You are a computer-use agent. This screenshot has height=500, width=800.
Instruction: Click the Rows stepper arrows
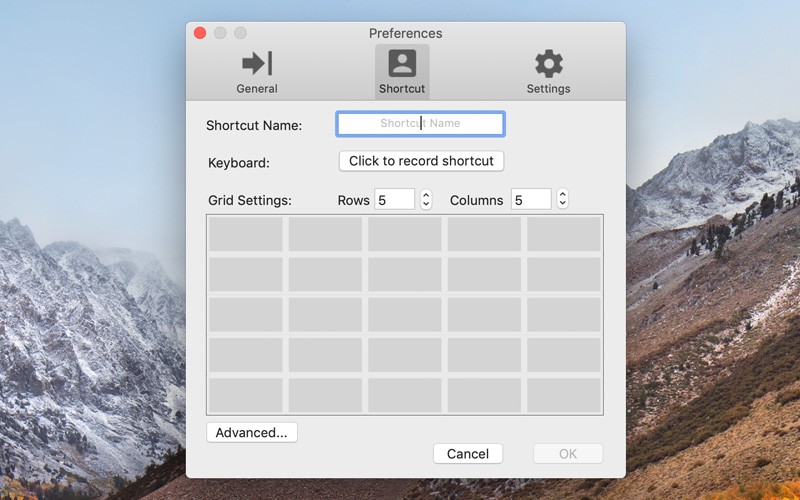click(426, 199)
